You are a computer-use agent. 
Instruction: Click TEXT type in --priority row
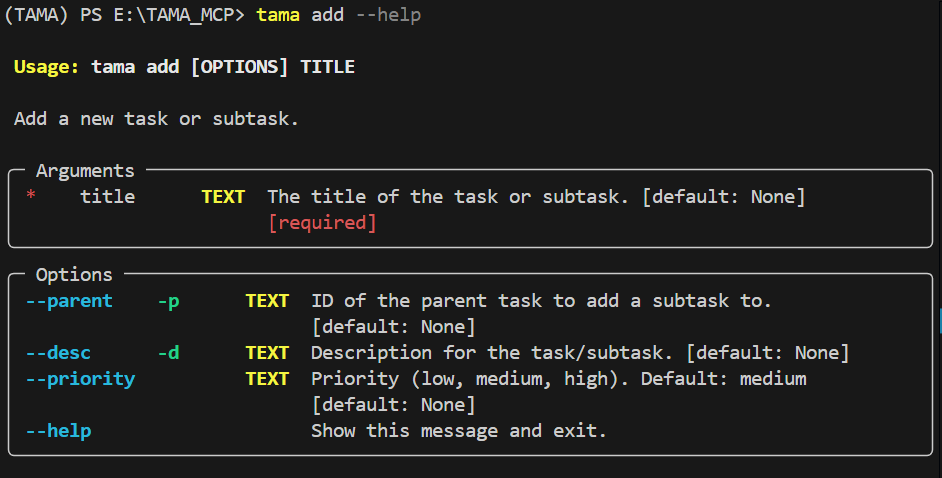tap(267, 379)
